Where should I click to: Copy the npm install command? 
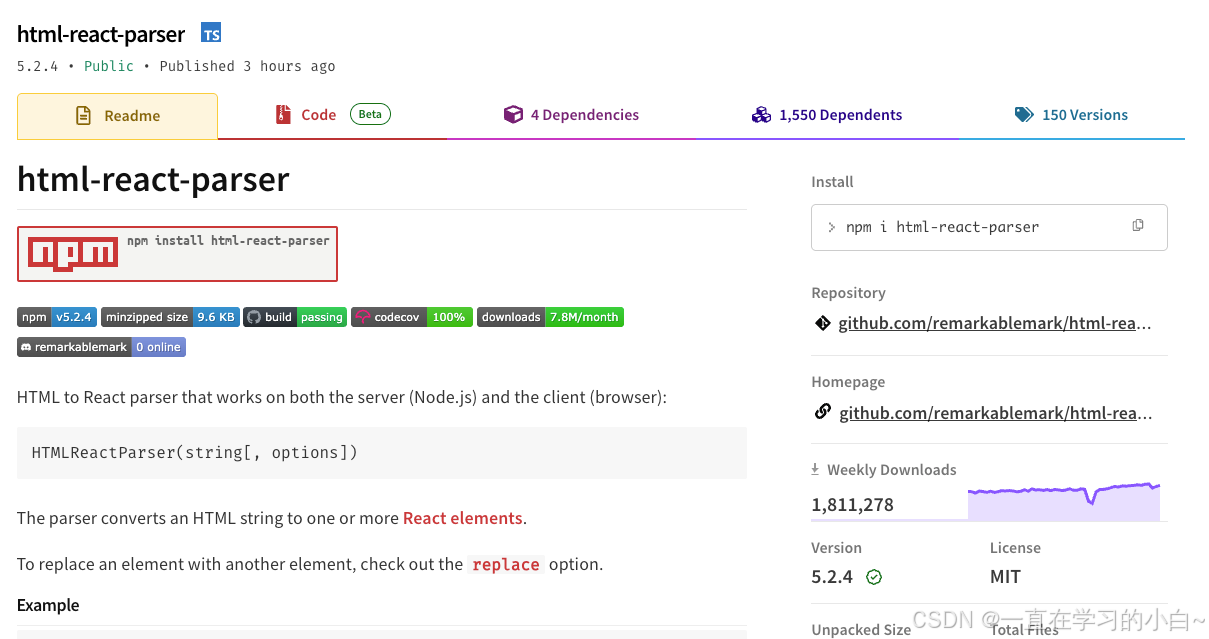point(1138,225)
